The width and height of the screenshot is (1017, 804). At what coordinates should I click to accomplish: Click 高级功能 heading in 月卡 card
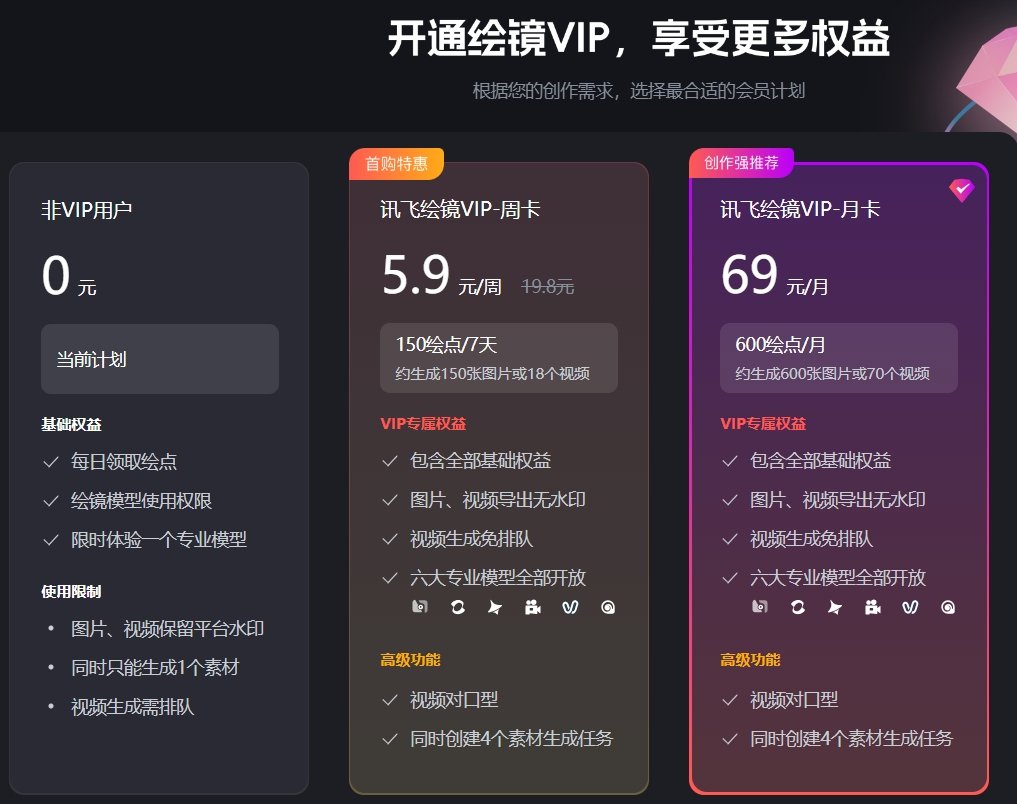click(750, 659)
